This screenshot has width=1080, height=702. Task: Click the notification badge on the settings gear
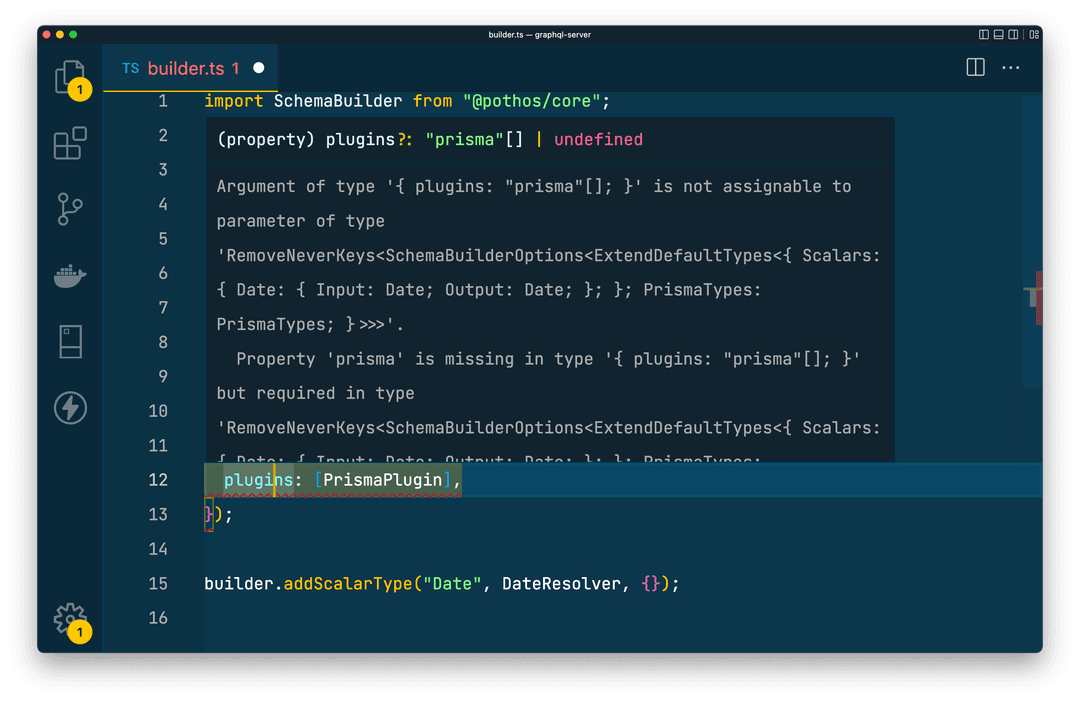tap(80, 632)
